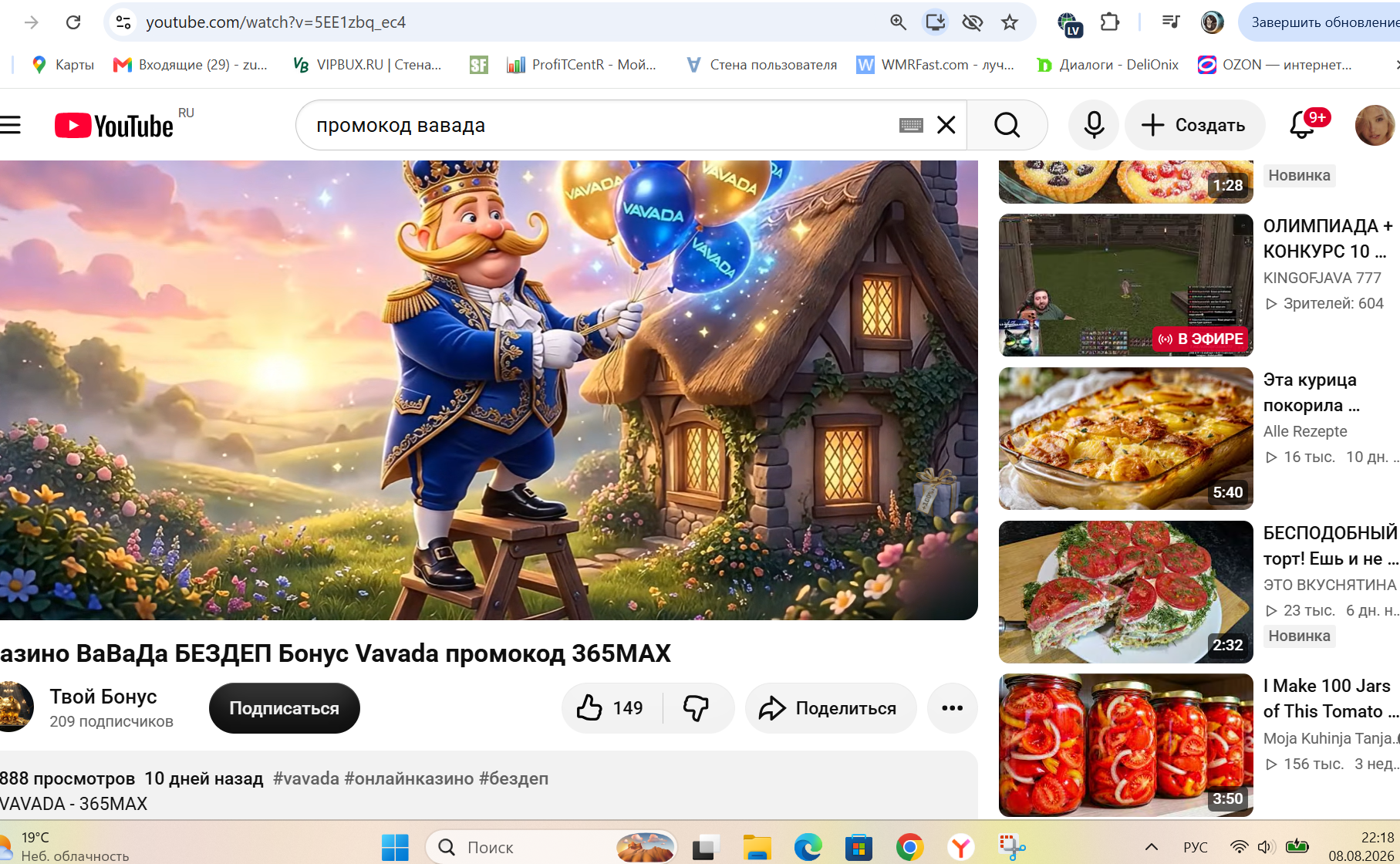The height and width of the screenshot is (864, 1400).
Task: Open the tomato cake video thumbnail 2:32
Action: (x=1125, y=592)
